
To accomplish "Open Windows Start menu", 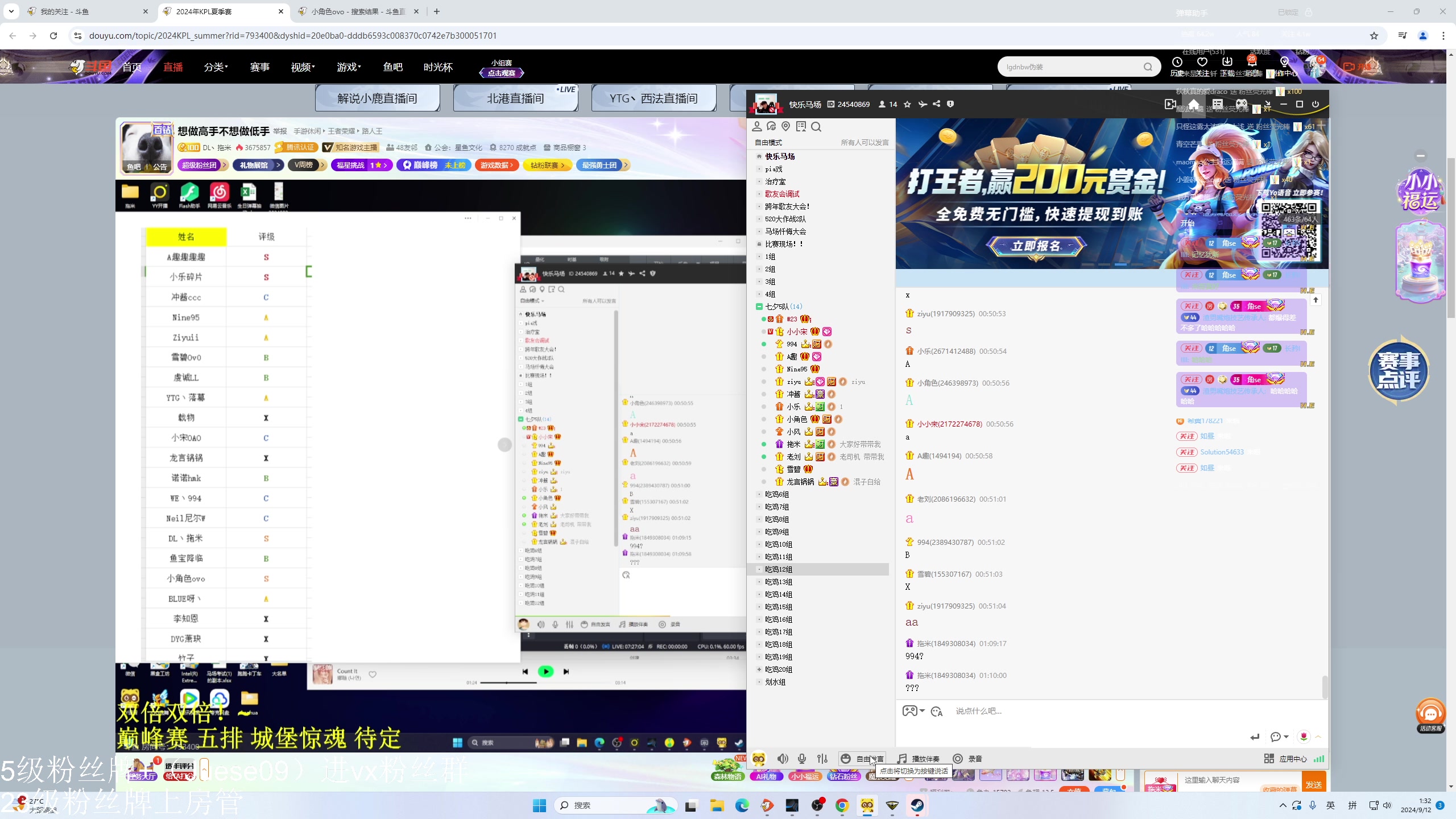I will 539,805.
